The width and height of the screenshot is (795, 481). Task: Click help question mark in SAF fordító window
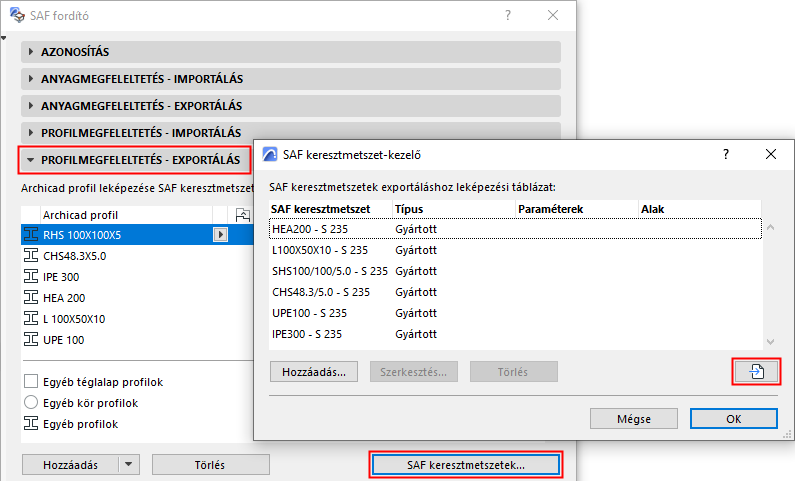(x=508, y=15)
